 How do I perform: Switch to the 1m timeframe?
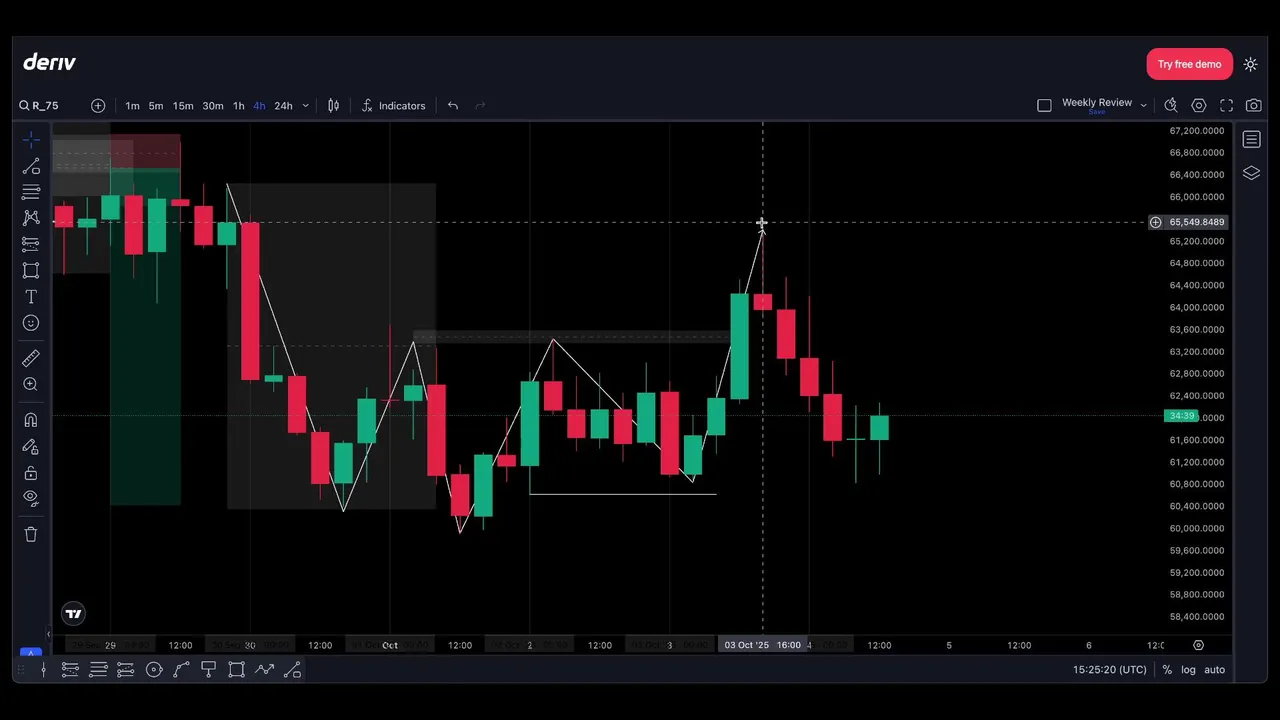pos(132,106)
